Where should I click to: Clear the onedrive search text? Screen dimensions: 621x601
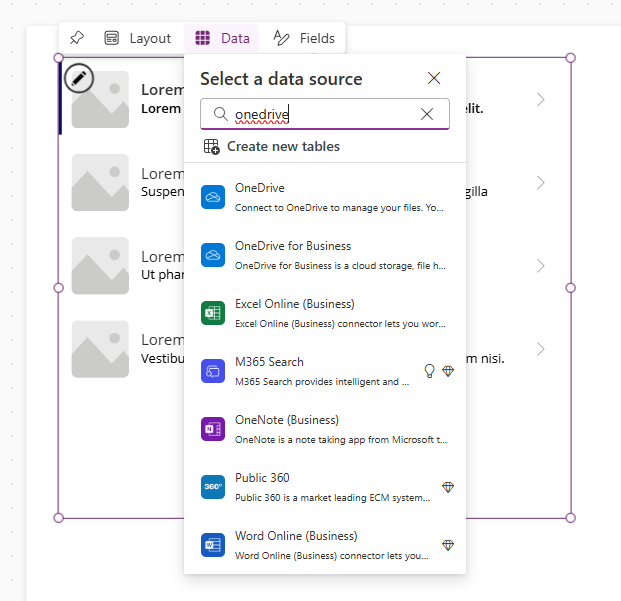point(427,114)
